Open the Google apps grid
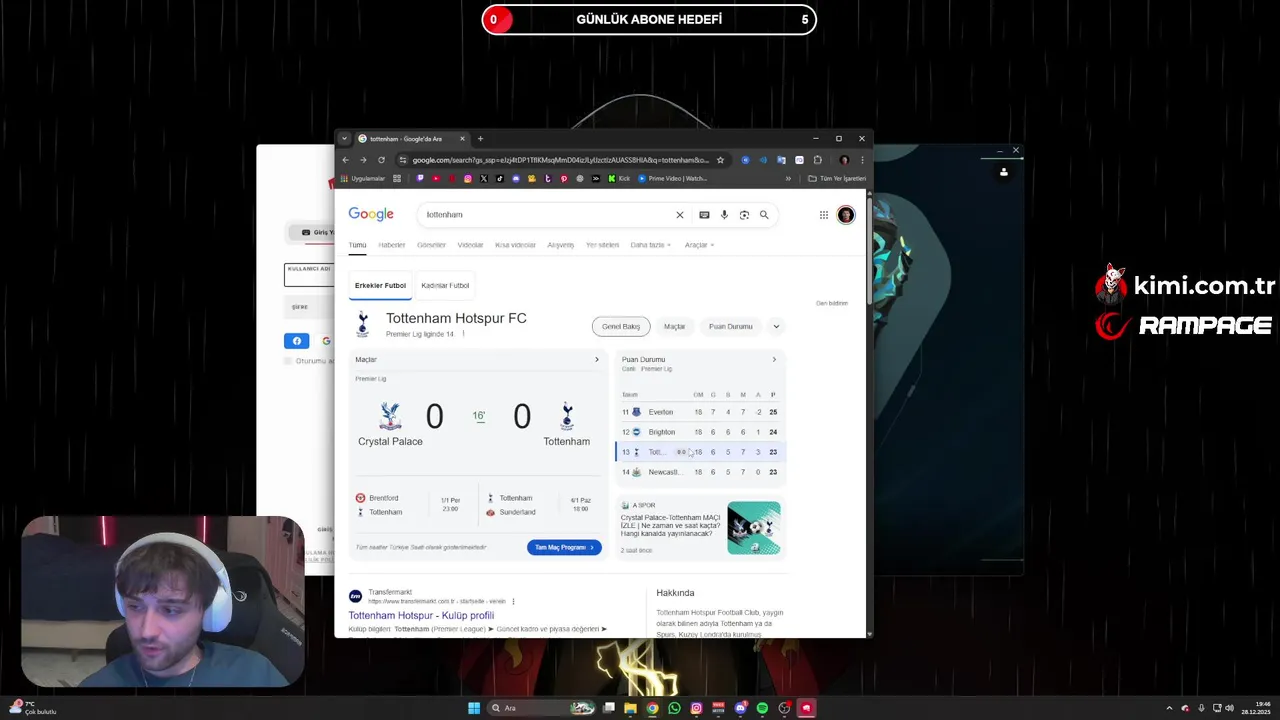 click(824, 215)
